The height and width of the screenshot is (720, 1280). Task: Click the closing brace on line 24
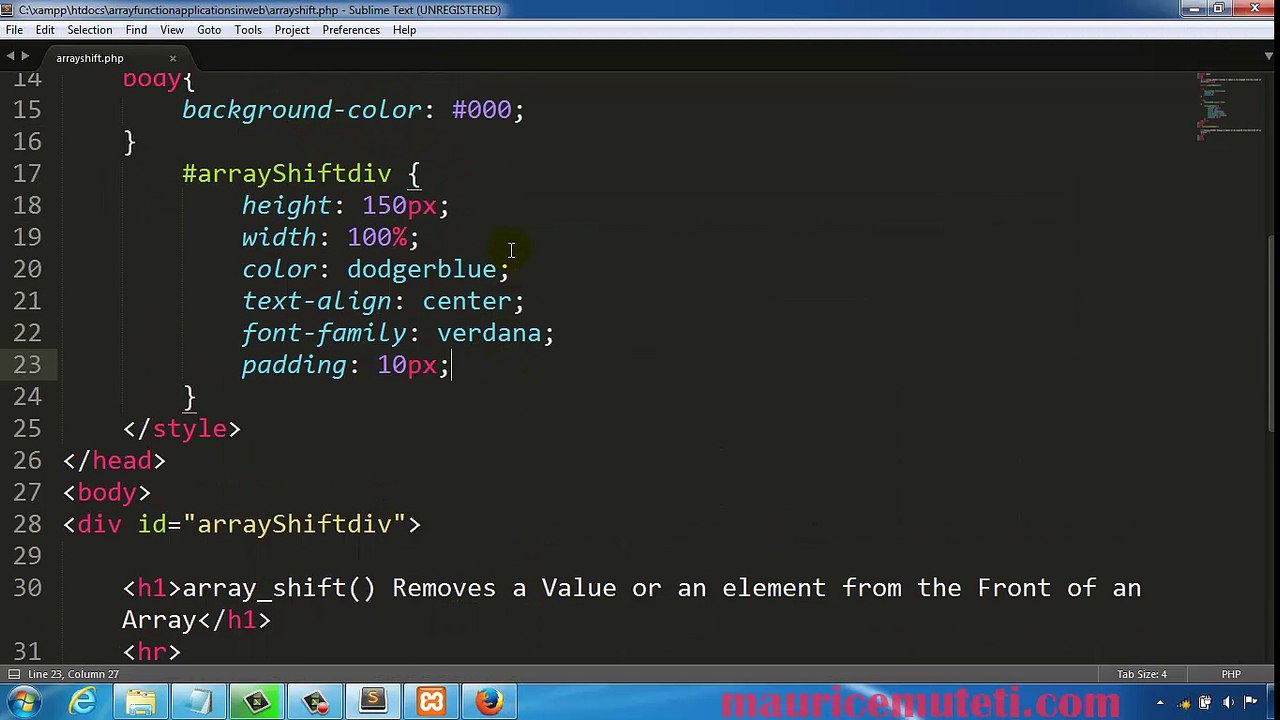pyautogui.click(x=189, y=397)
